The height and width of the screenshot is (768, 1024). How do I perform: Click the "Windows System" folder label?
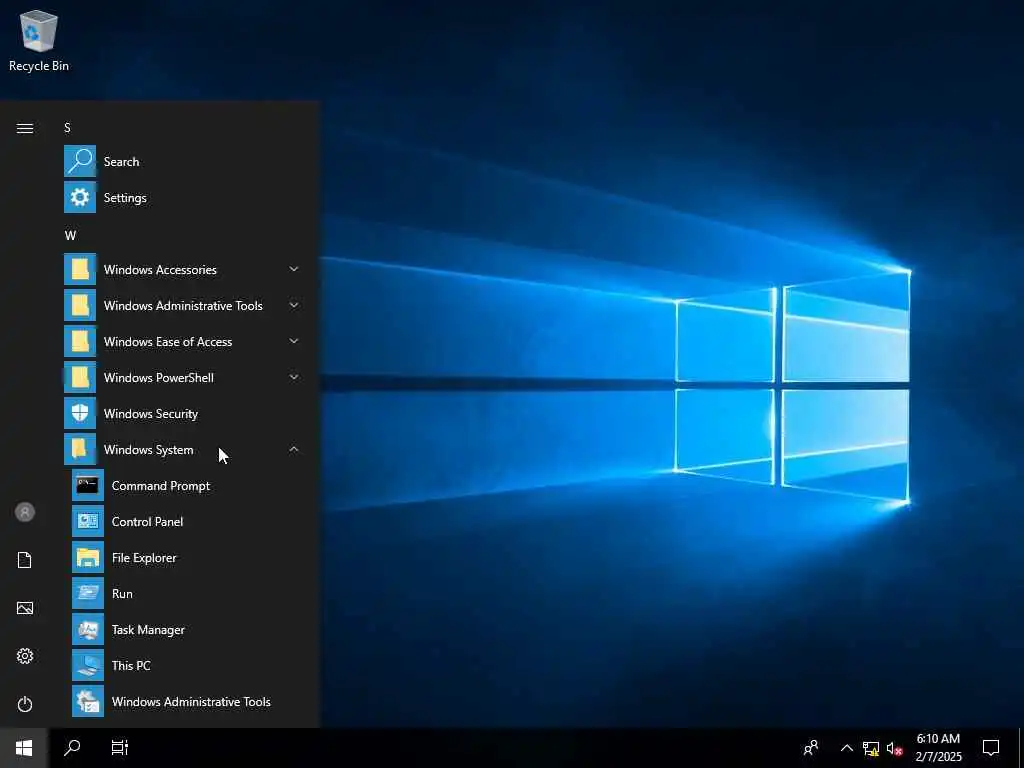(148, 449)
